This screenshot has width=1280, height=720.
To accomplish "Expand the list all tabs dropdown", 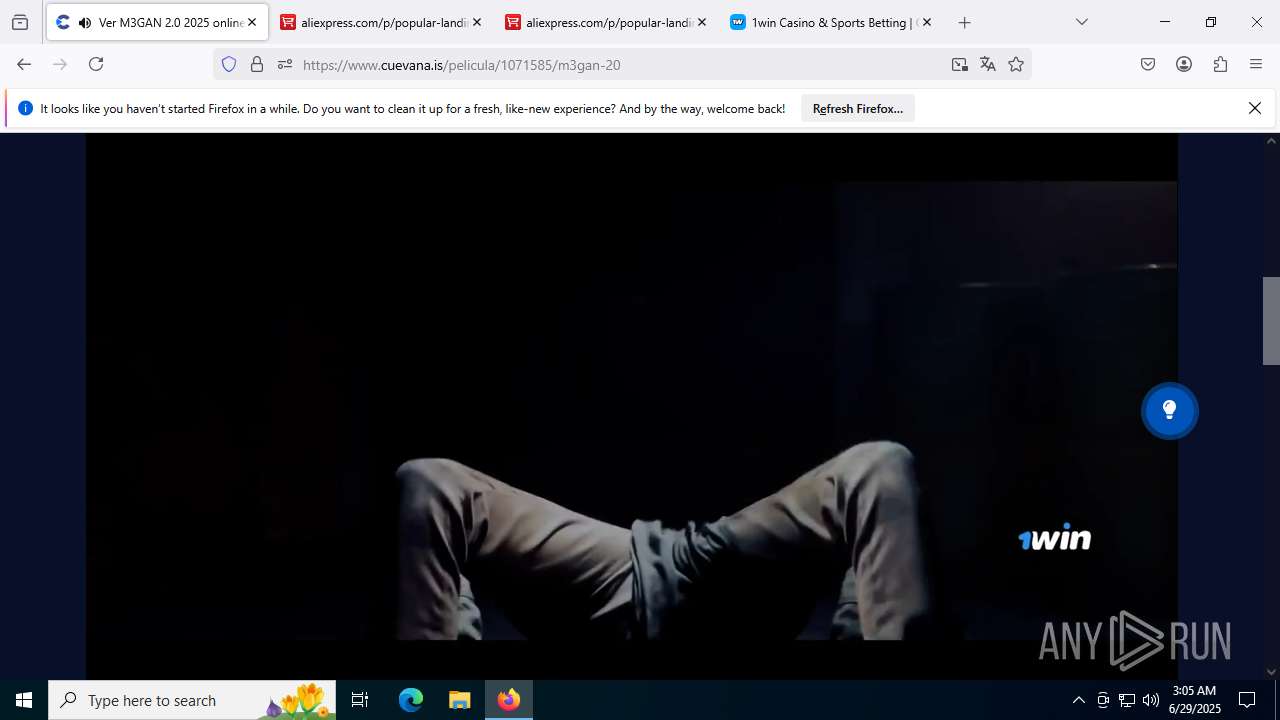I will pos(1081,22).
